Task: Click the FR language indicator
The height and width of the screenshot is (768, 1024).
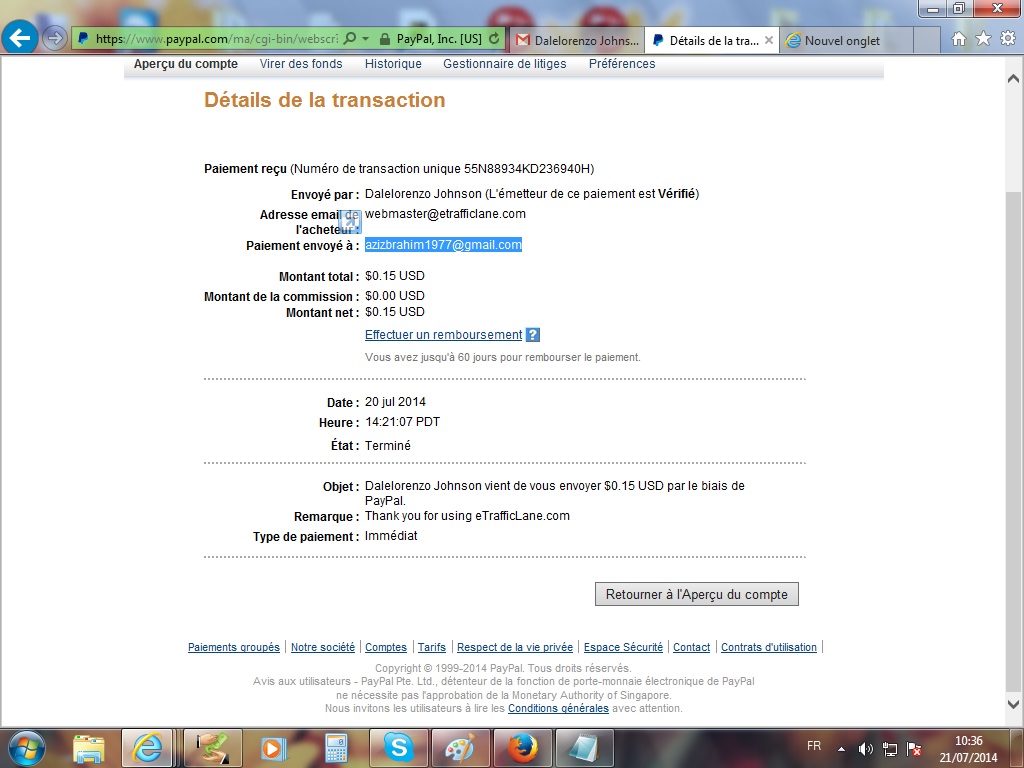Action: pos(814,746)
